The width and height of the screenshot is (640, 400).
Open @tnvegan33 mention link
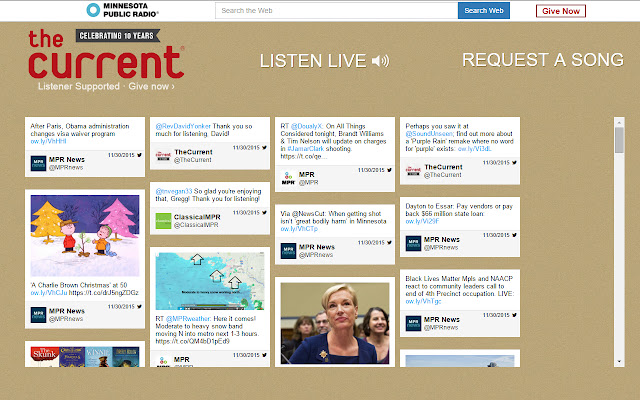coord(173,191)
